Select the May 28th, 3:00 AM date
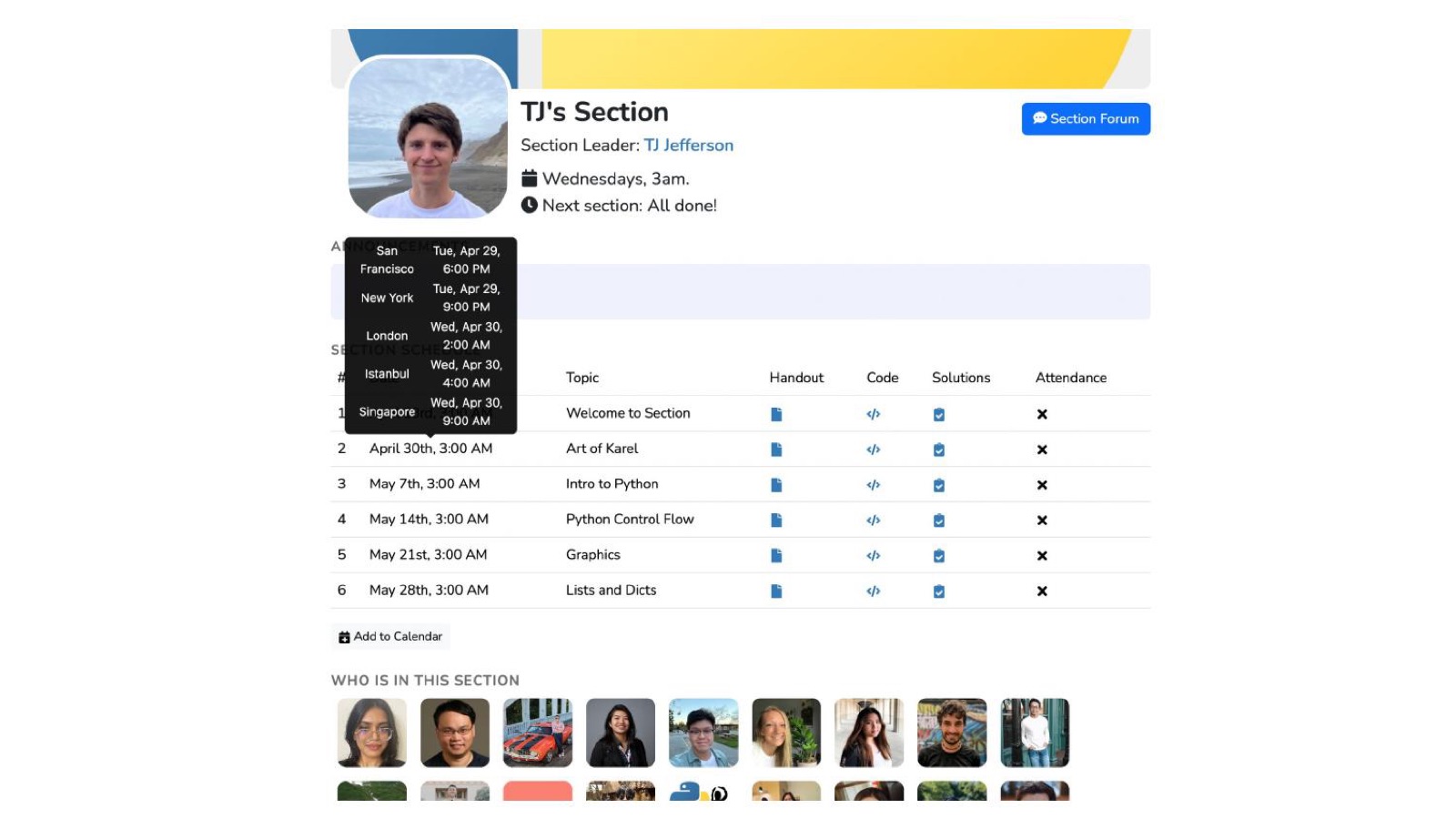 coord(429,591)
